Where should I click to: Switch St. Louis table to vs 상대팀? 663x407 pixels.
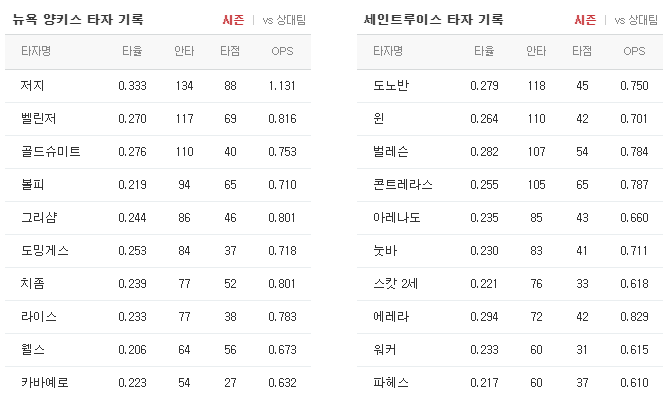pos(636,20)
